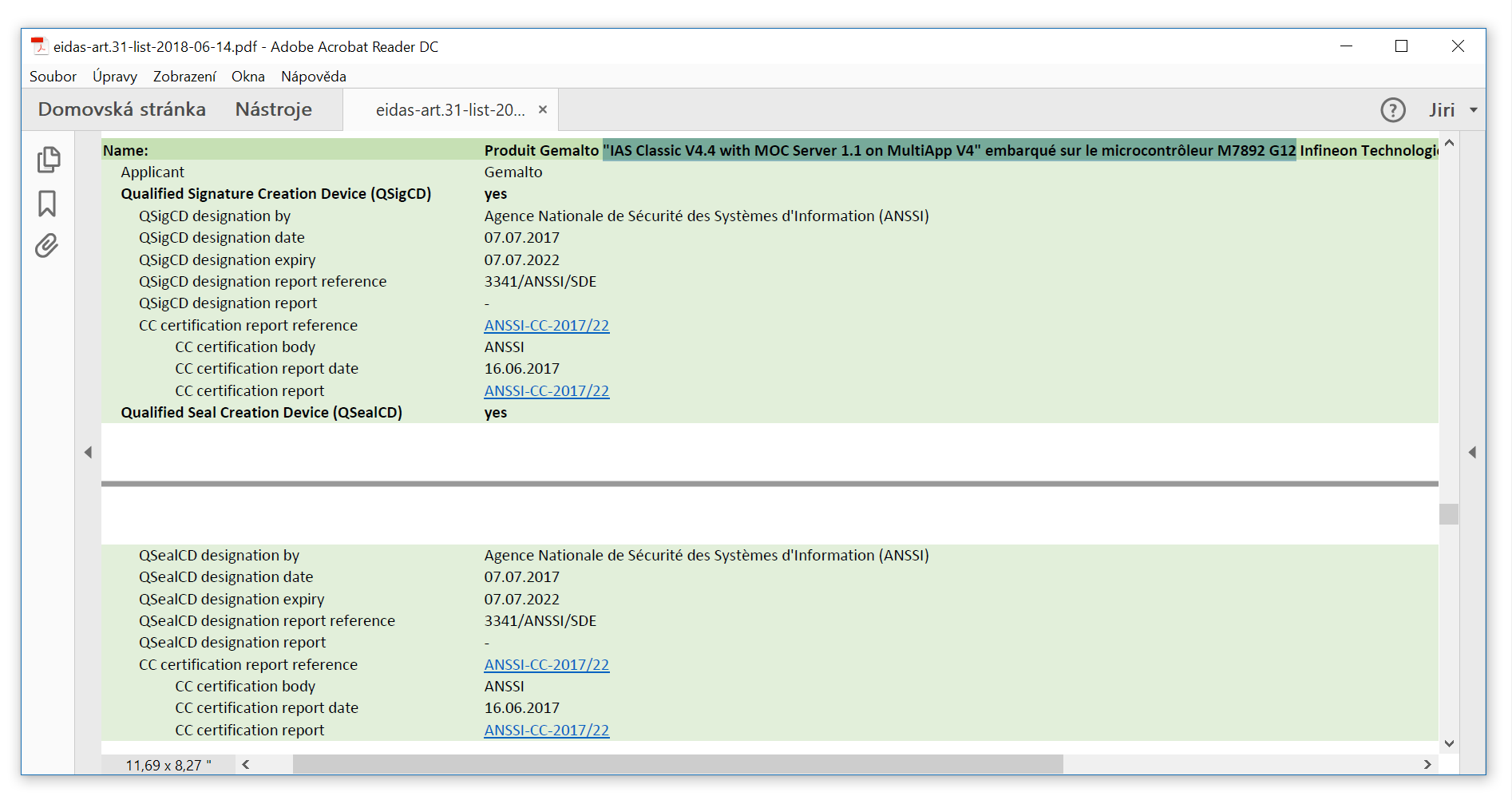Click the Adobe Acrobat PDF title icon

click(40, 46)
